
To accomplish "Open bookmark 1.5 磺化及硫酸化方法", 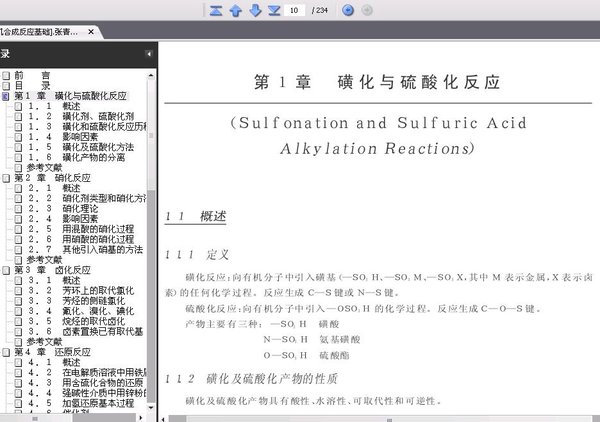I will click(81, 147).
